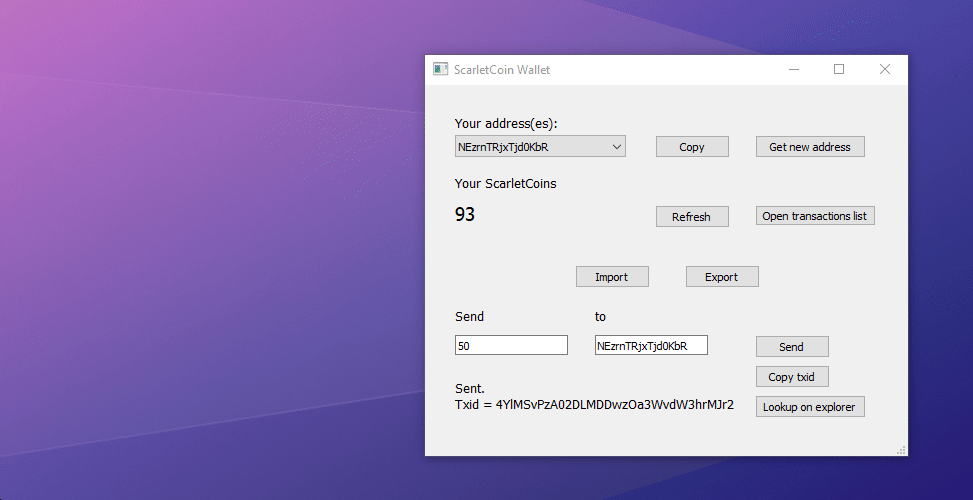The image size is (973, 500).
Task: Click the ScarletCoin Wallet window title
Action: click(x=502, y=69)
